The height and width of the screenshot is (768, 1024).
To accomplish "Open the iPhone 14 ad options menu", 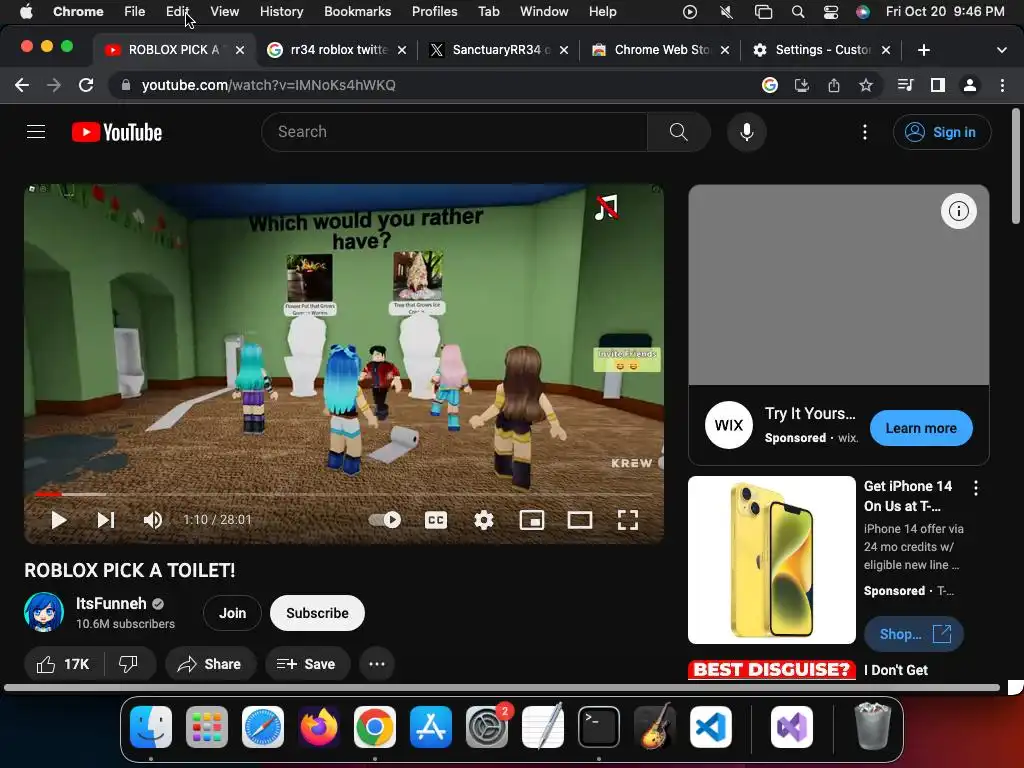I will tap(976, 488).
